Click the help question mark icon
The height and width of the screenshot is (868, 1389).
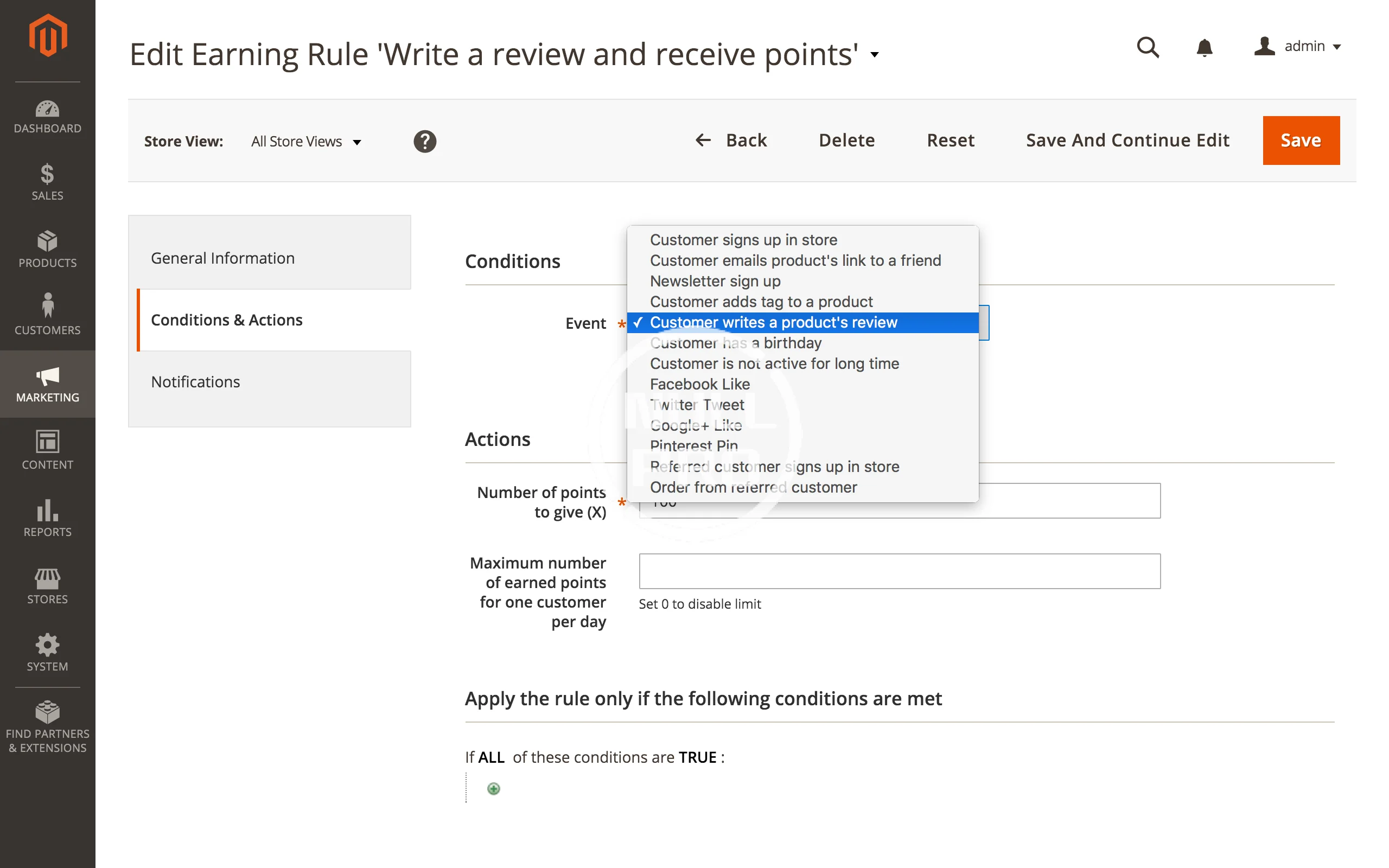[x=425, y=141]
